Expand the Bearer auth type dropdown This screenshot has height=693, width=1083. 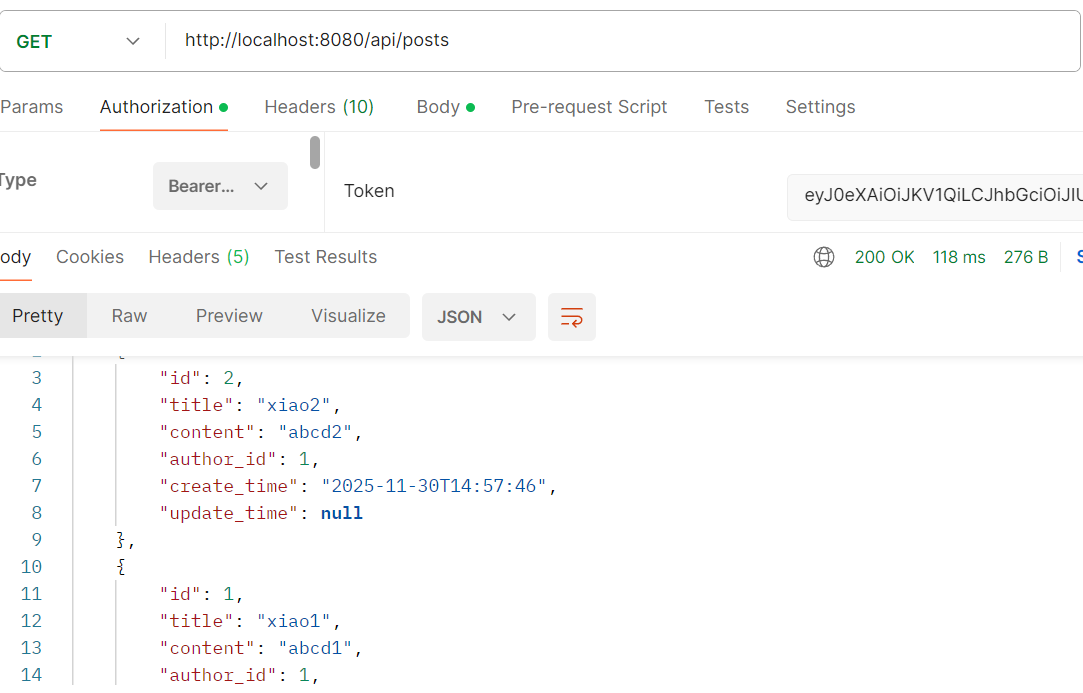220,186
